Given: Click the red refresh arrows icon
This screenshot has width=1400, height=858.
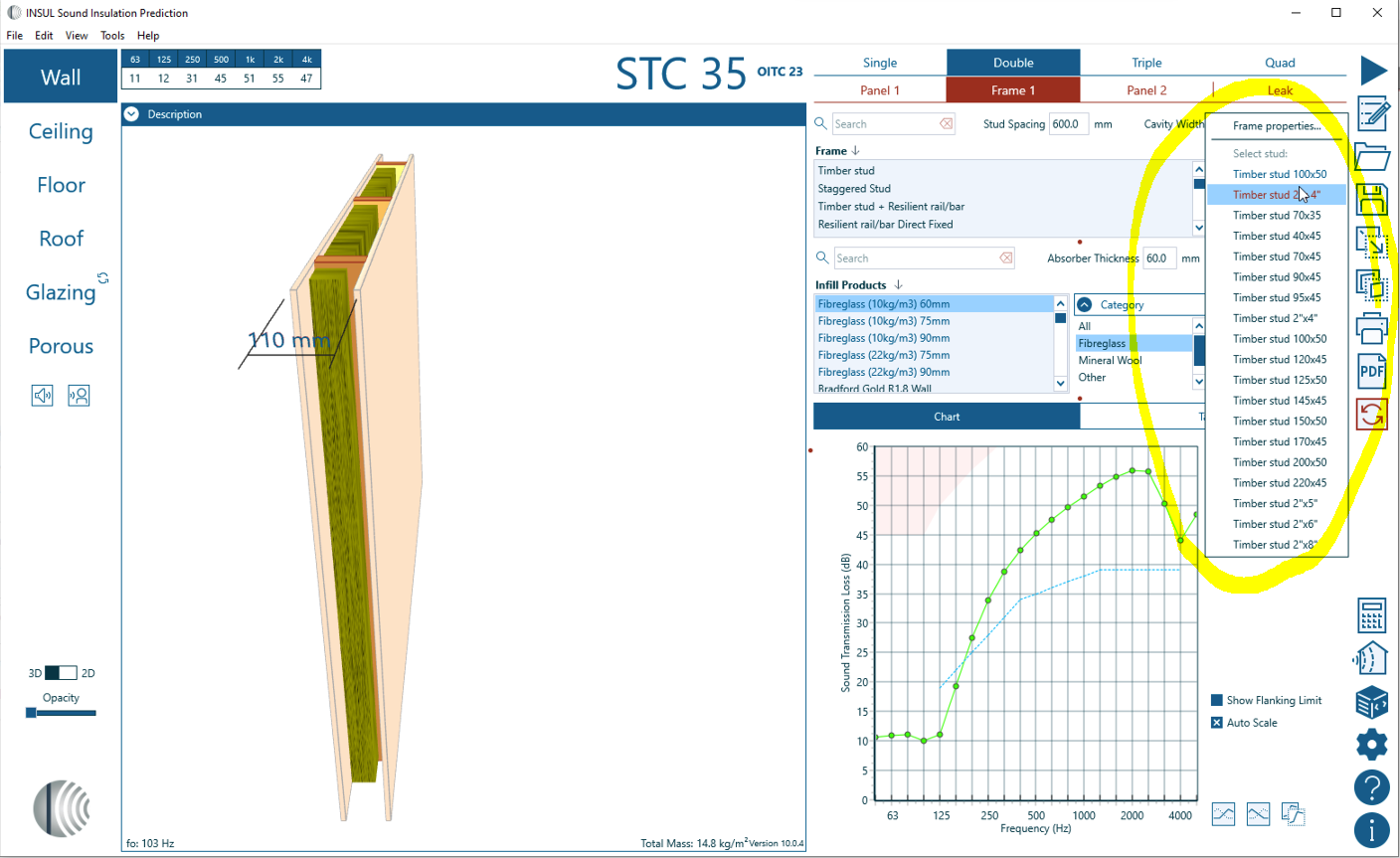Looking at the screenshot, I should (1372, 414).
